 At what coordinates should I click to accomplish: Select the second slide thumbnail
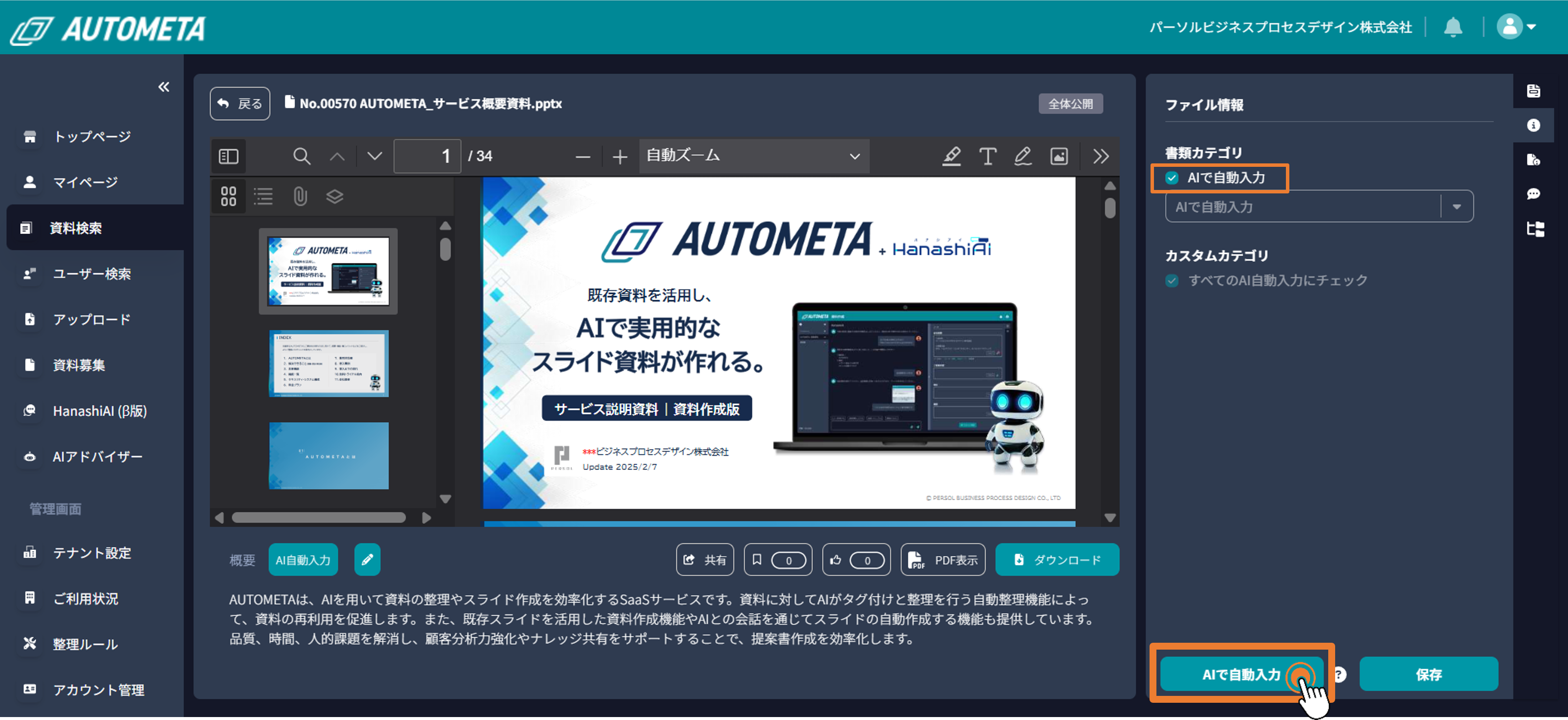click(329, 363)
